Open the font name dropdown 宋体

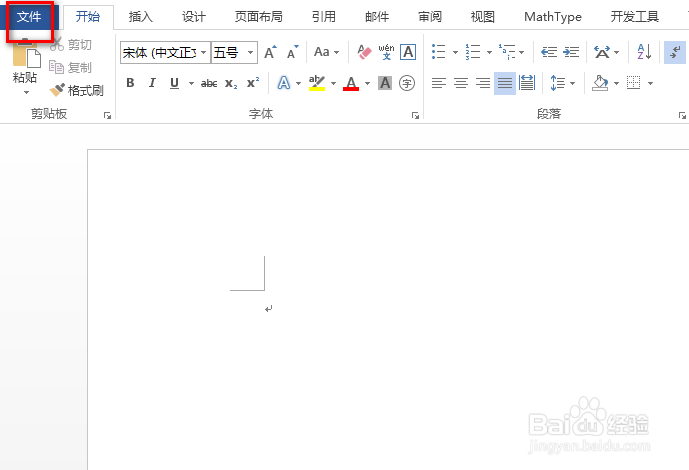point(203,53)
